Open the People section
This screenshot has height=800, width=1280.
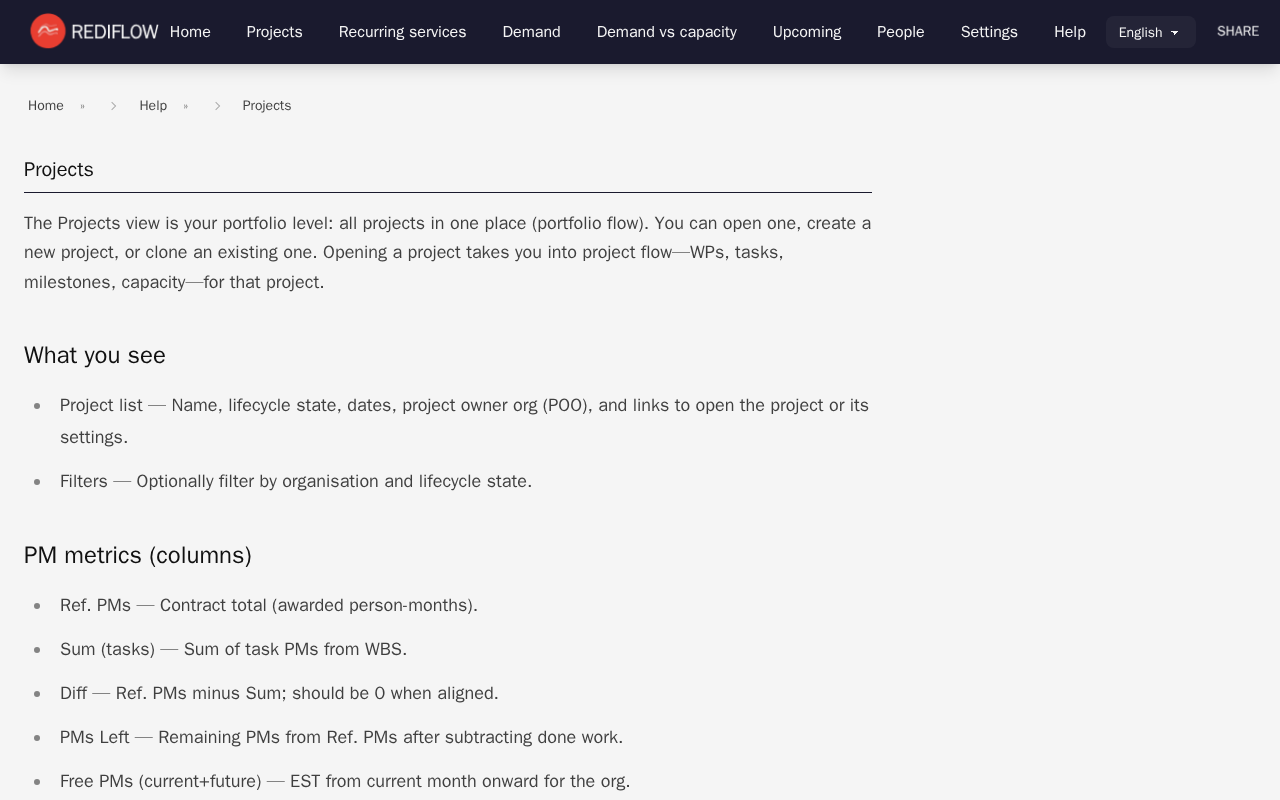900,32
